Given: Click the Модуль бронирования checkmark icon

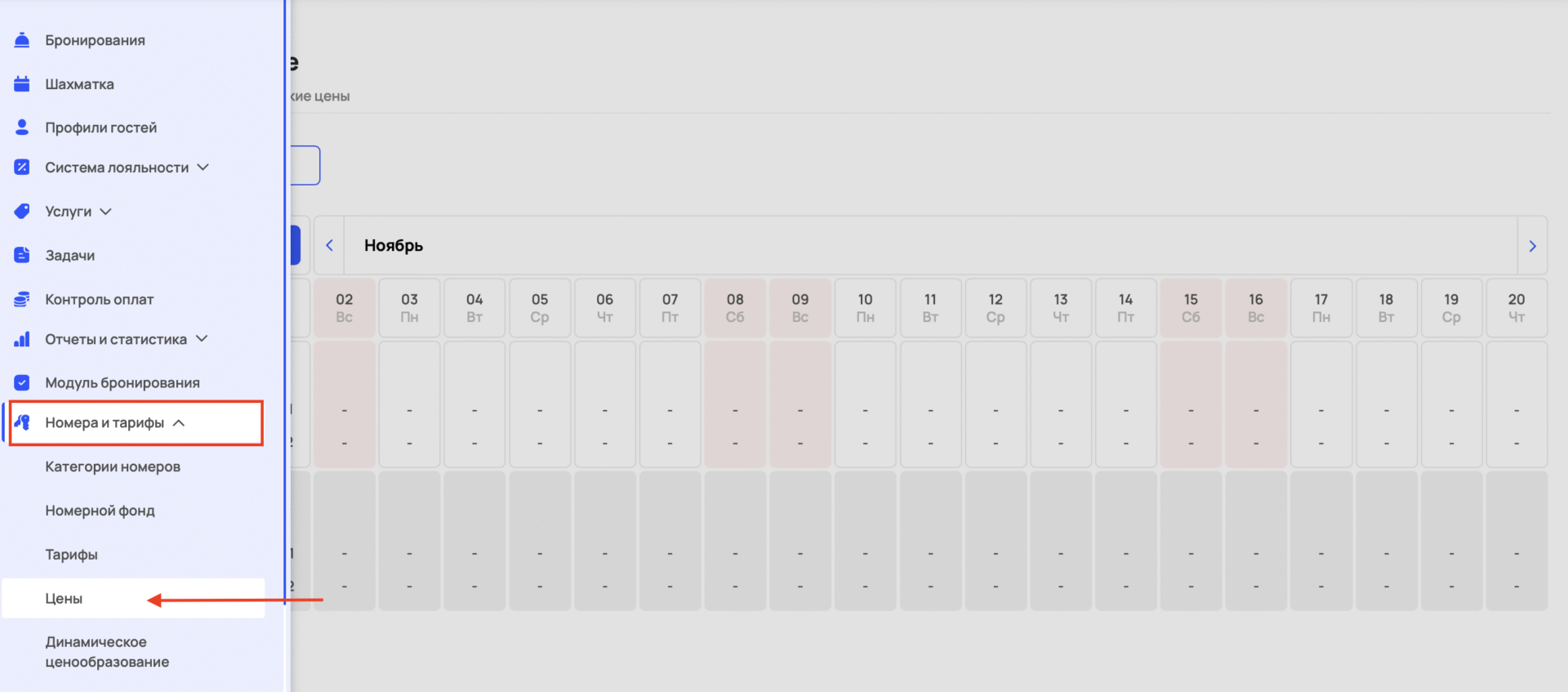Looking at the screenshot, I should pyautogui.click(x=22, y=382).
